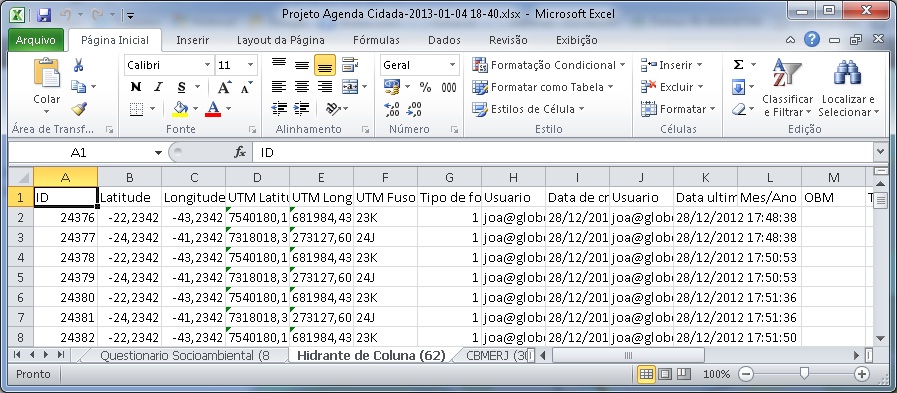The width and height of the screenshot is (897, 393).
Task: Click the Formatar cells button
Action: 678,109
